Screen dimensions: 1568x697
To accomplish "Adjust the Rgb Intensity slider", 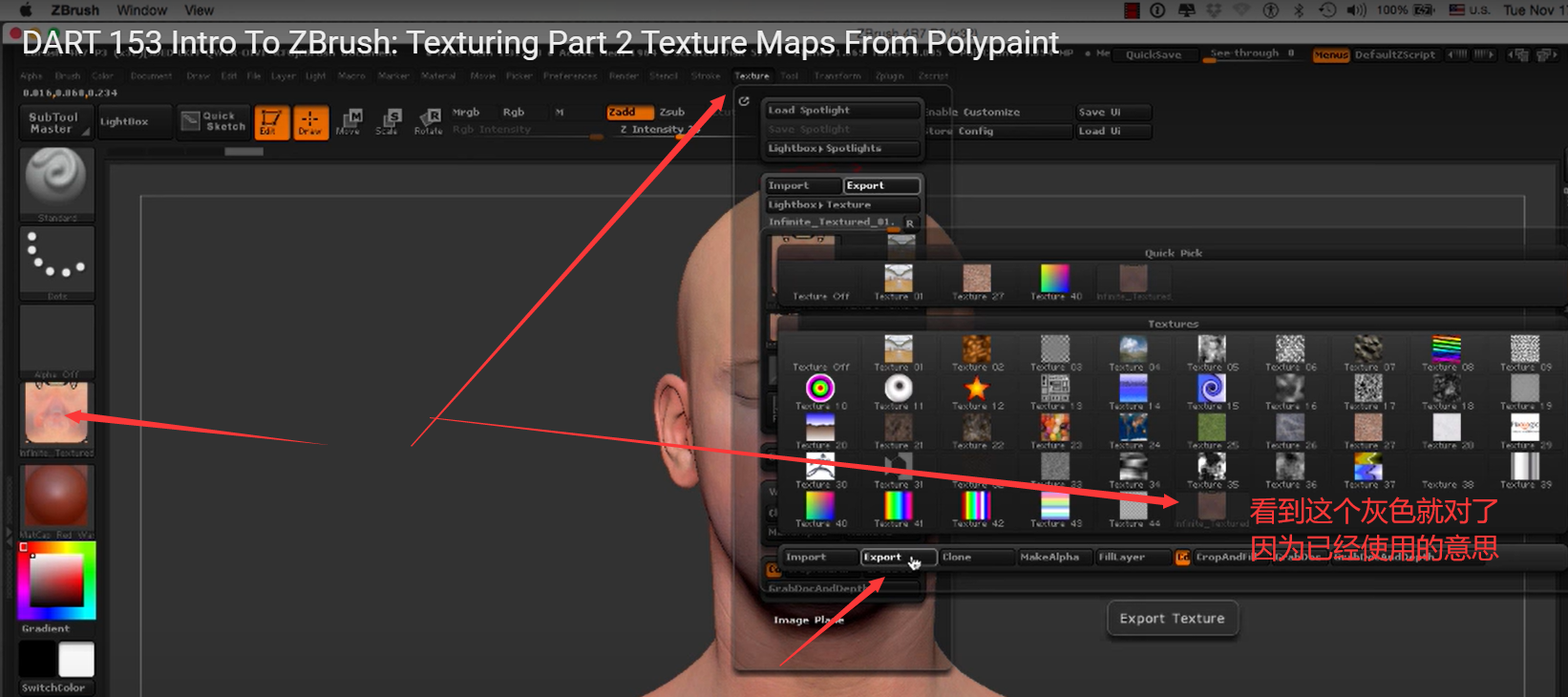I will [x=527, y=131].
